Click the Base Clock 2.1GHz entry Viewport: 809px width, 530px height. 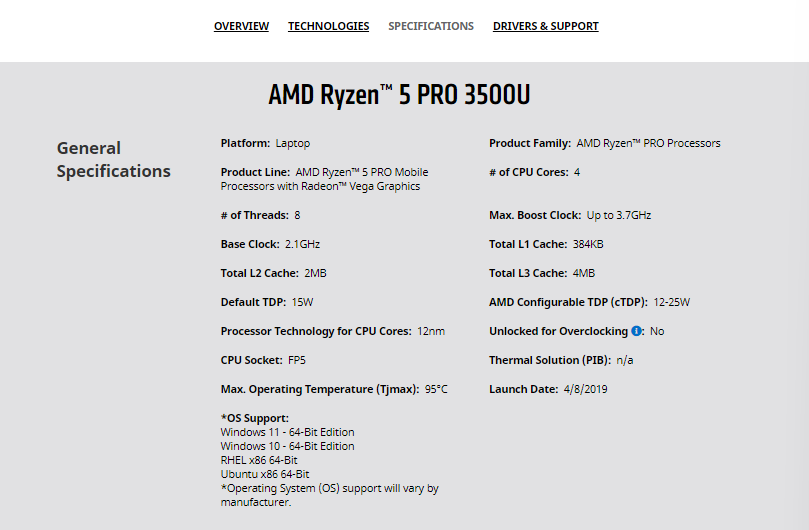tap(270, 244)
